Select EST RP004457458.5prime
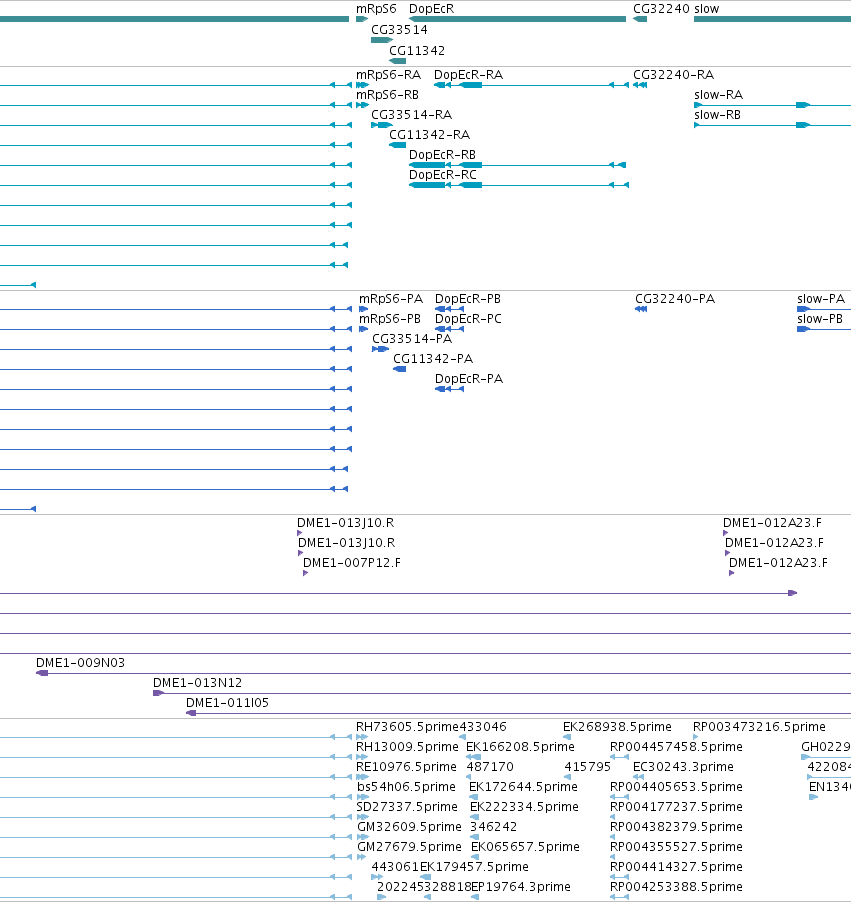The image size is (851, 902). click(x=676, y=747)
